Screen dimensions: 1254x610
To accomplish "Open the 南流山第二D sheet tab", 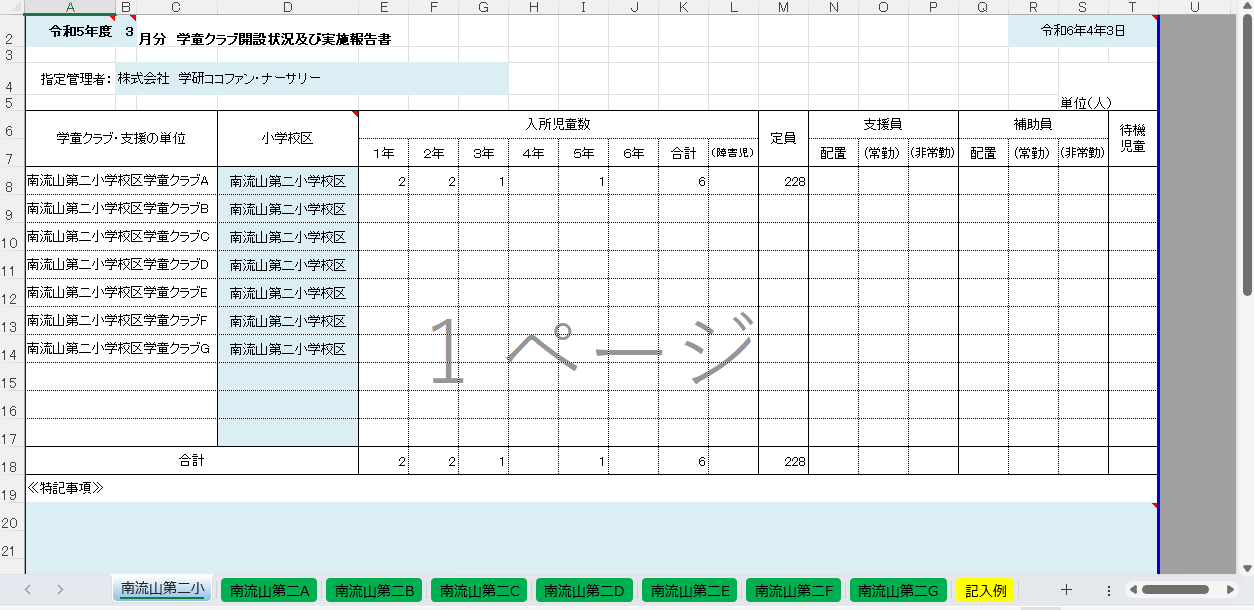I will 586,591.
